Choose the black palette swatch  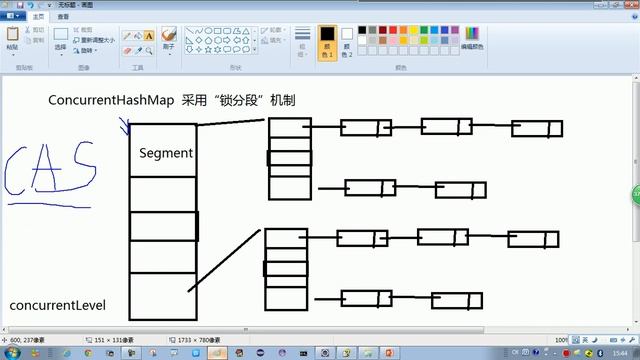[x=362, y=30]
